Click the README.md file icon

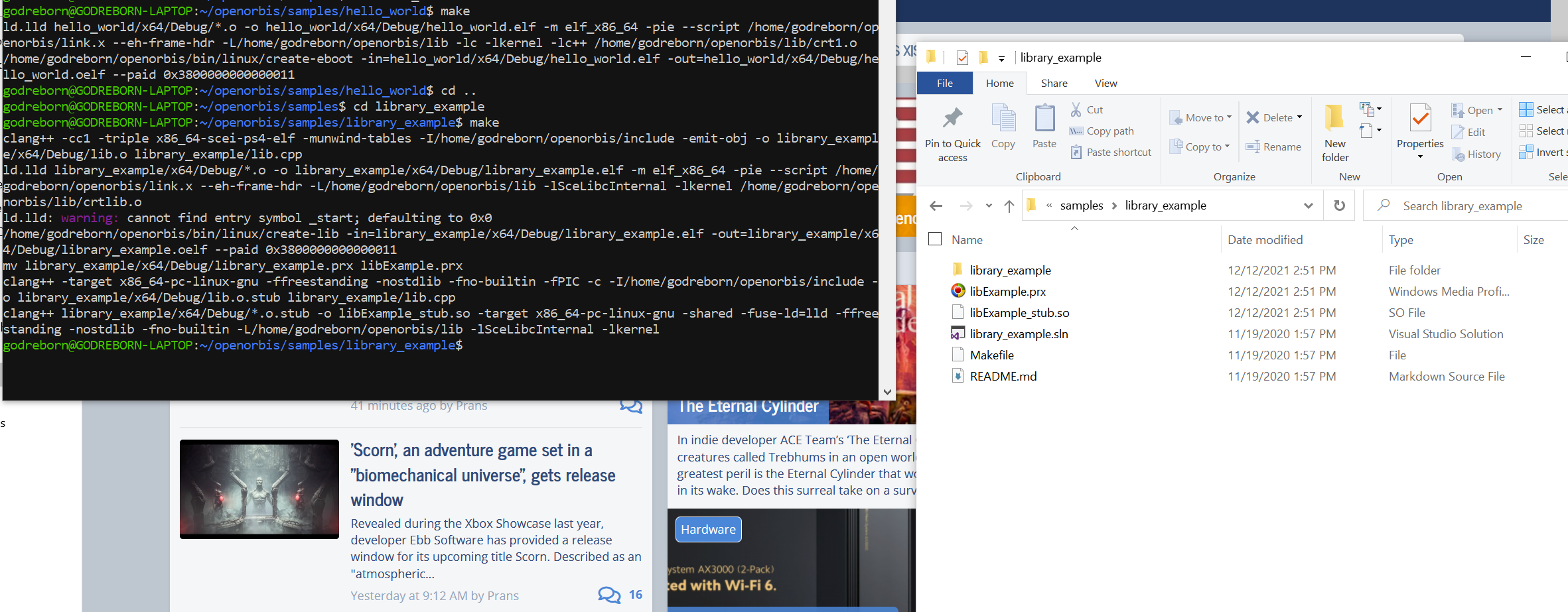958,376
